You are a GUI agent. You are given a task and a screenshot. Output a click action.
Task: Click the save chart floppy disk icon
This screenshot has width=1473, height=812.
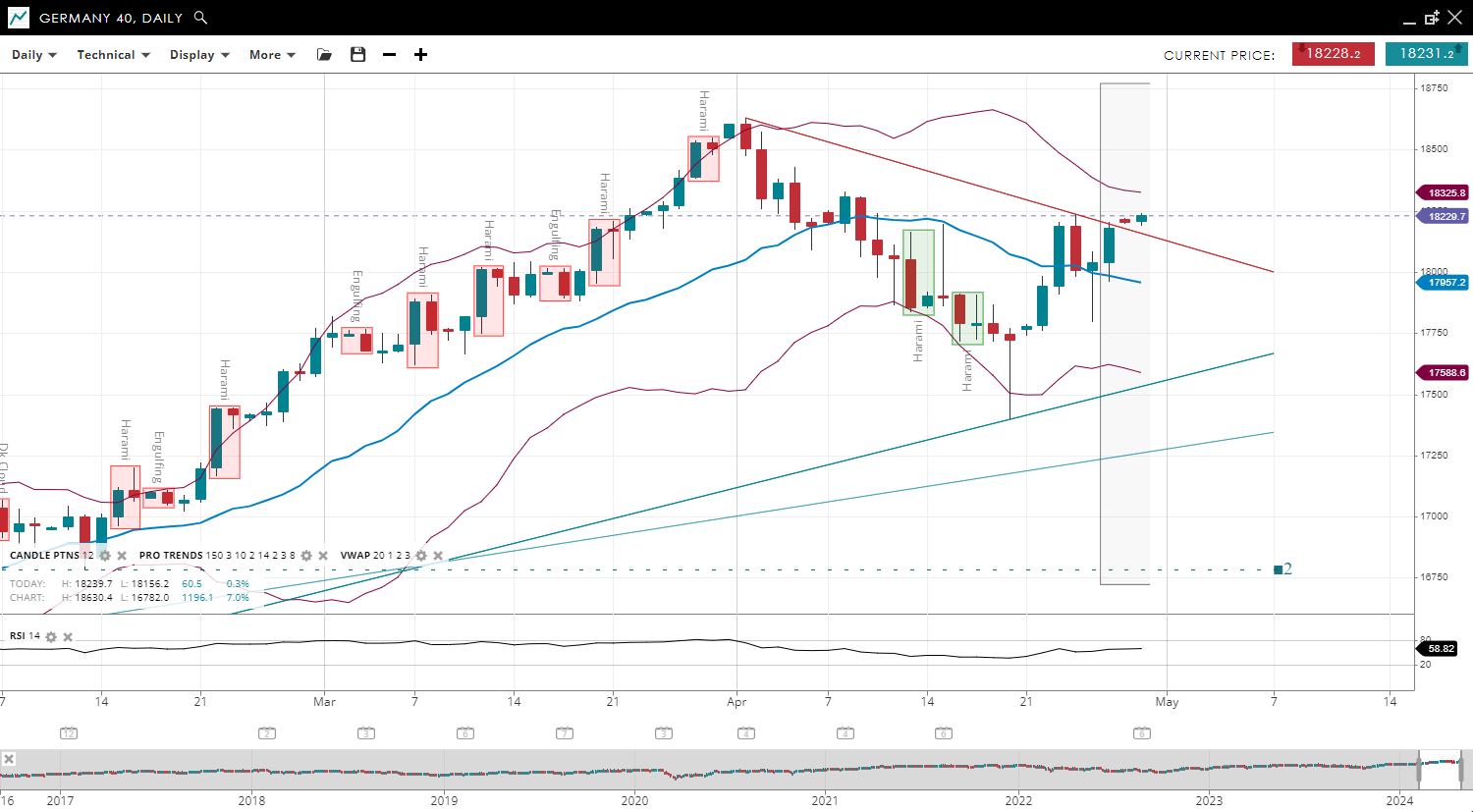358,55
